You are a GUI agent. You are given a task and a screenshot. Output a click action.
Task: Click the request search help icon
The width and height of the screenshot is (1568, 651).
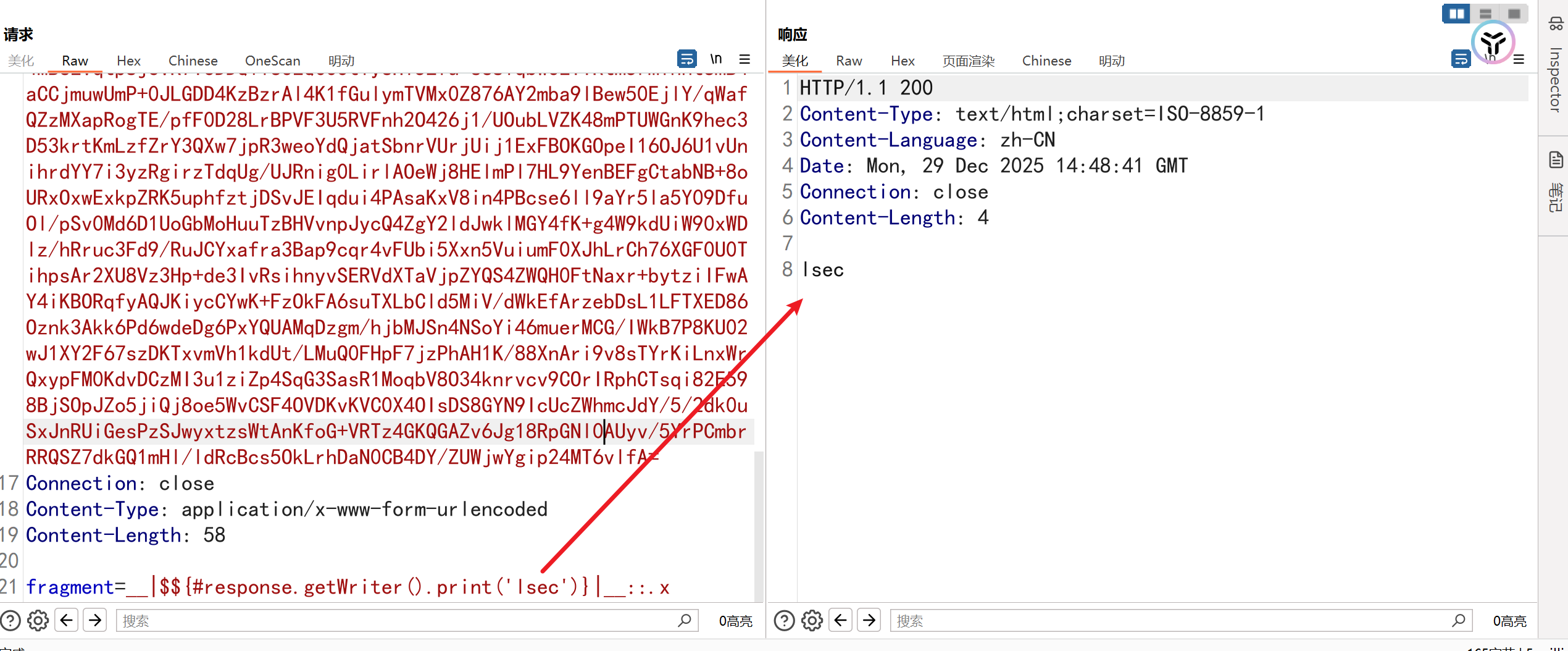click(x=10, y=620)
